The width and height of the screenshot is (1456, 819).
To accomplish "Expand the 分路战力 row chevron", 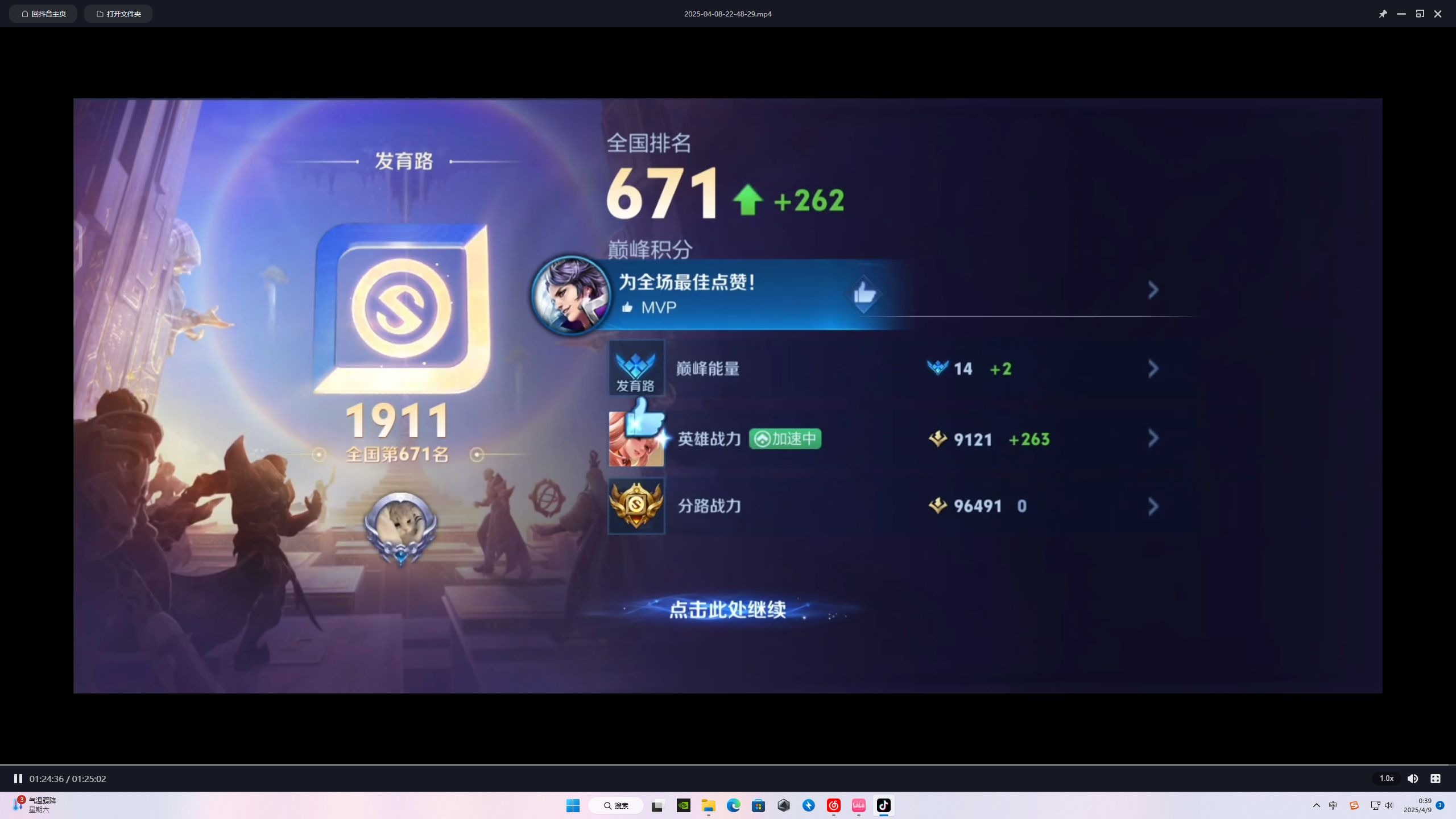I will (1153, 506).
